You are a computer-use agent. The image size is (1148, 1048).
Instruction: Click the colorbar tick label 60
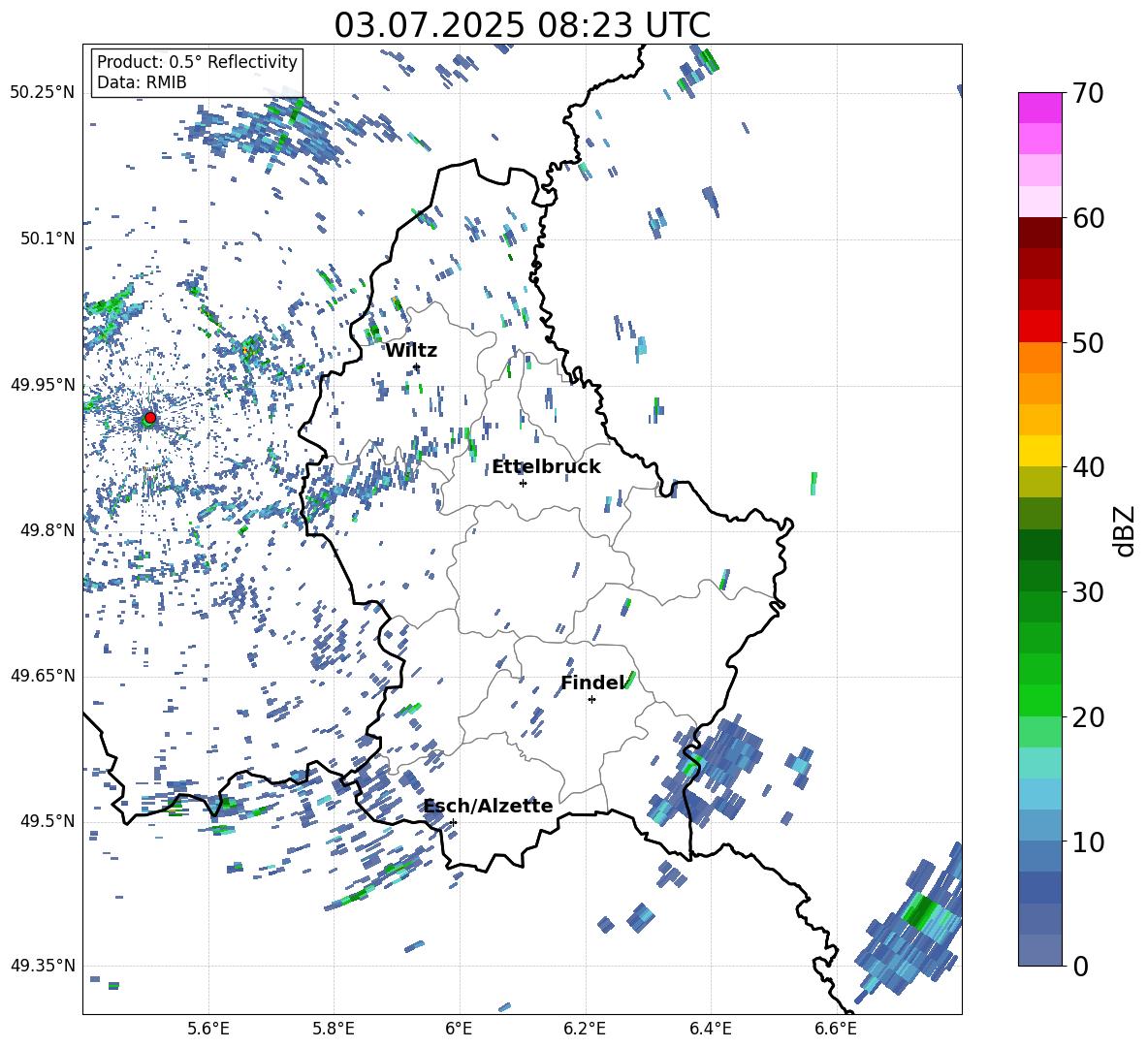coord(1088,218)
